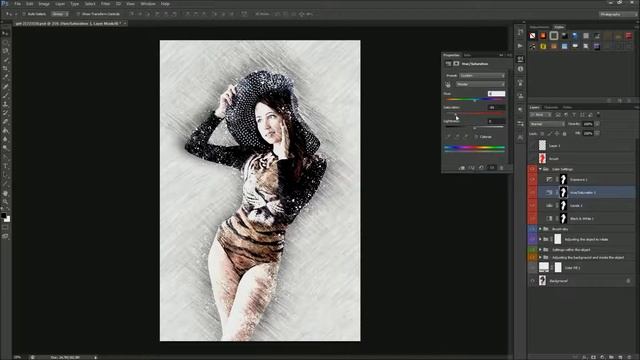Image resolution: width=640 pixels, height=360 pixels.
Task: Click the Hue/Saturation 1 adjustment layer icon
Action: (x=549, y=192)
